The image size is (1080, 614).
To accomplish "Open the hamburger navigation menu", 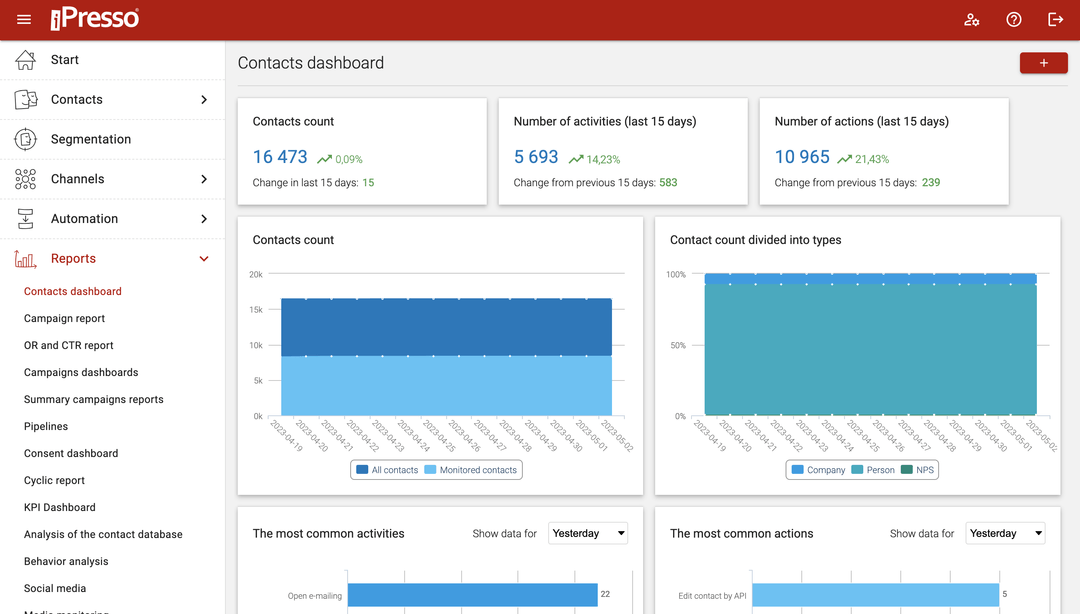I will pos(24,18).
